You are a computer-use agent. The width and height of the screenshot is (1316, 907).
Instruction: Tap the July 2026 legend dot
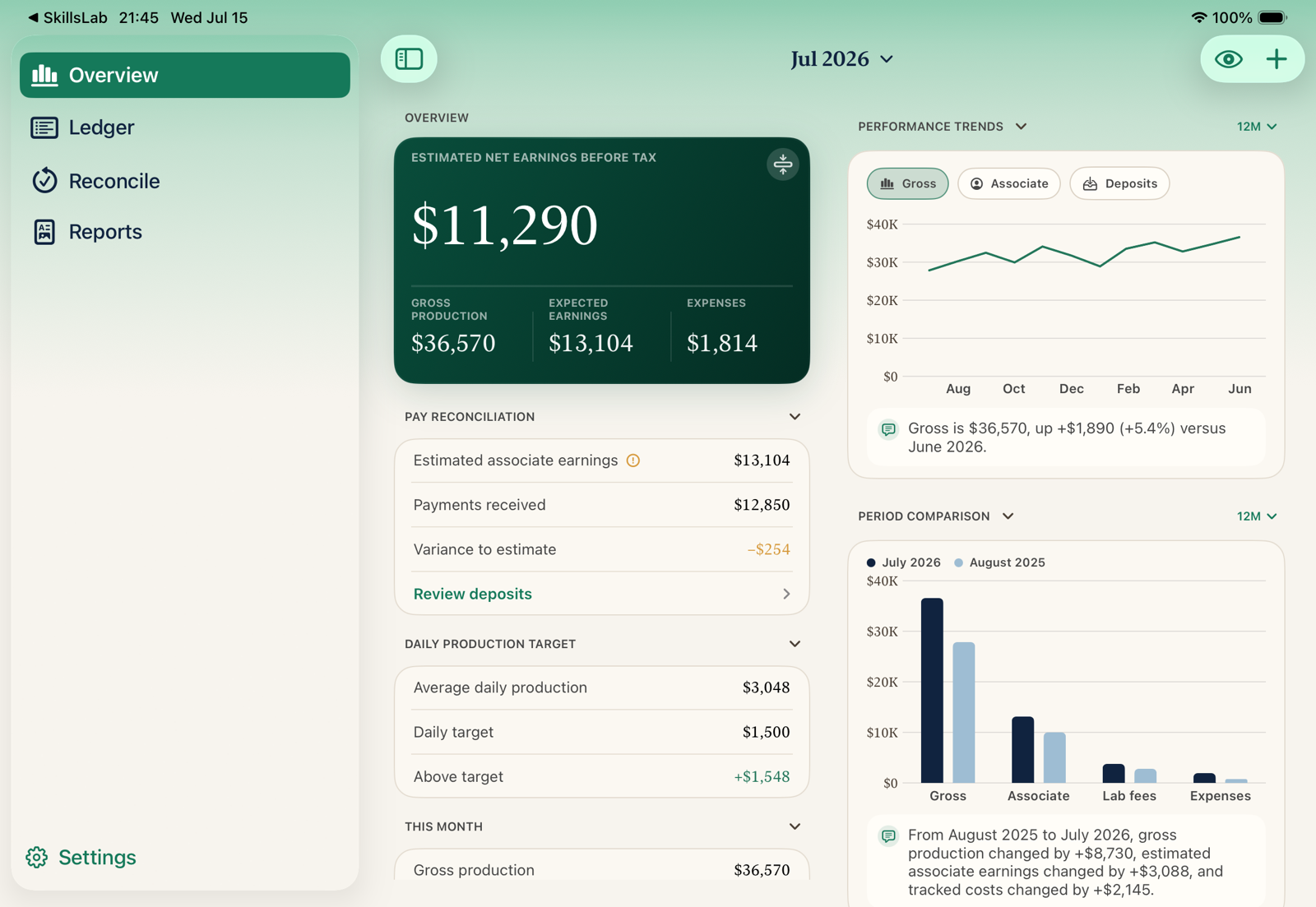871,562
